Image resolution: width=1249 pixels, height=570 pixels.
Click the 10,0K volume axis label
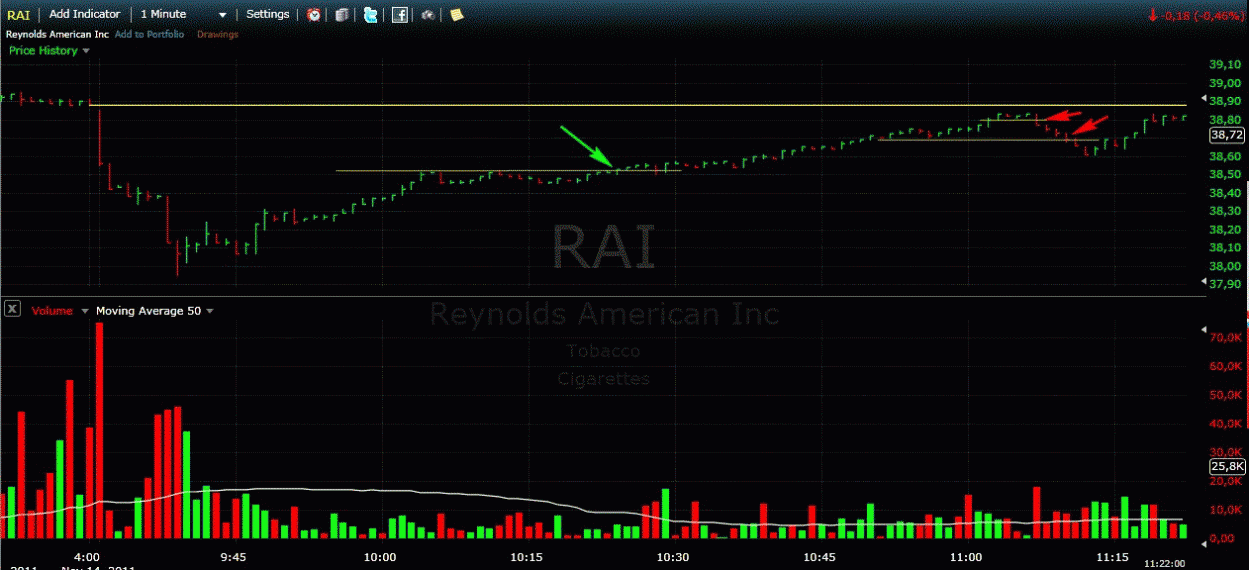coord(1225,510)
